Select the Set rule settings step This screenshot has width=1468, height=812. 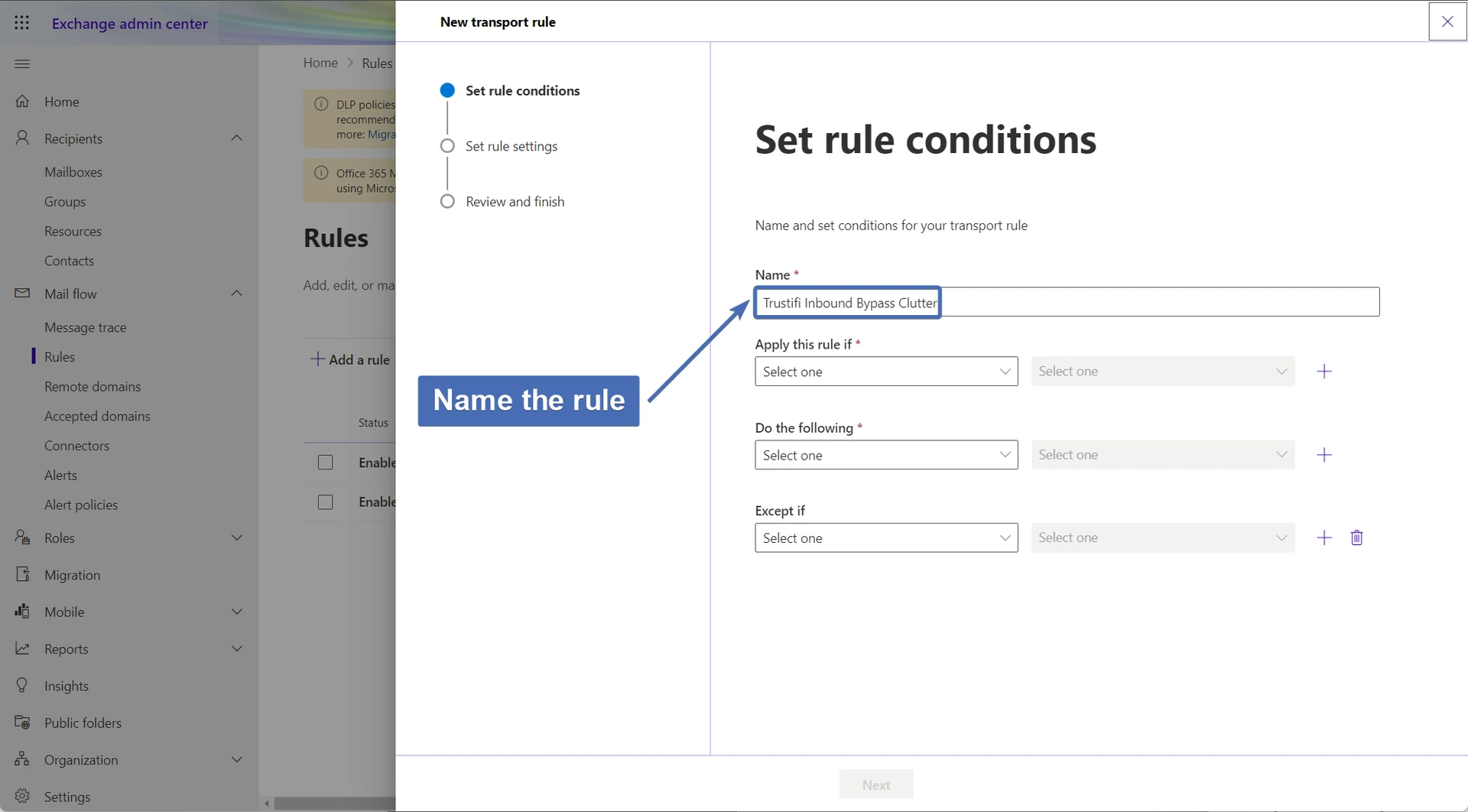point(511,146)
